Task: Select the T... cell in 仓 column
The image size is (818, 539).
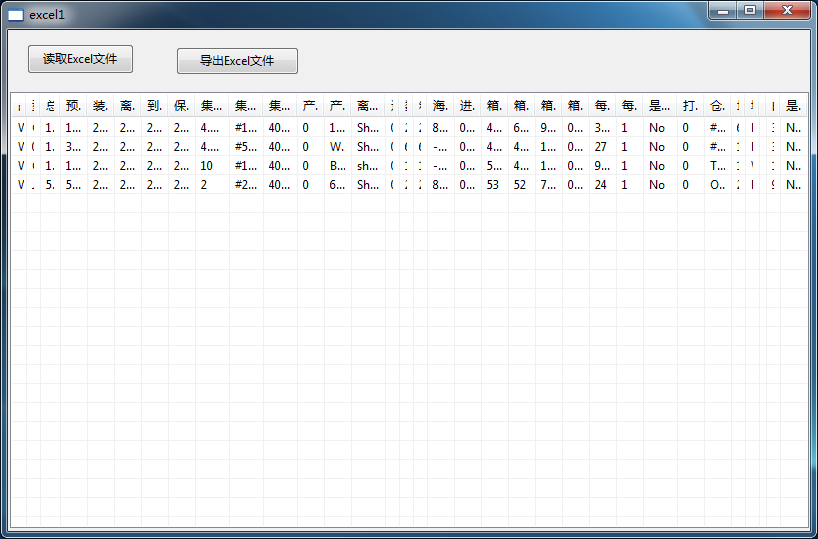Action: [x=718, y=166]
